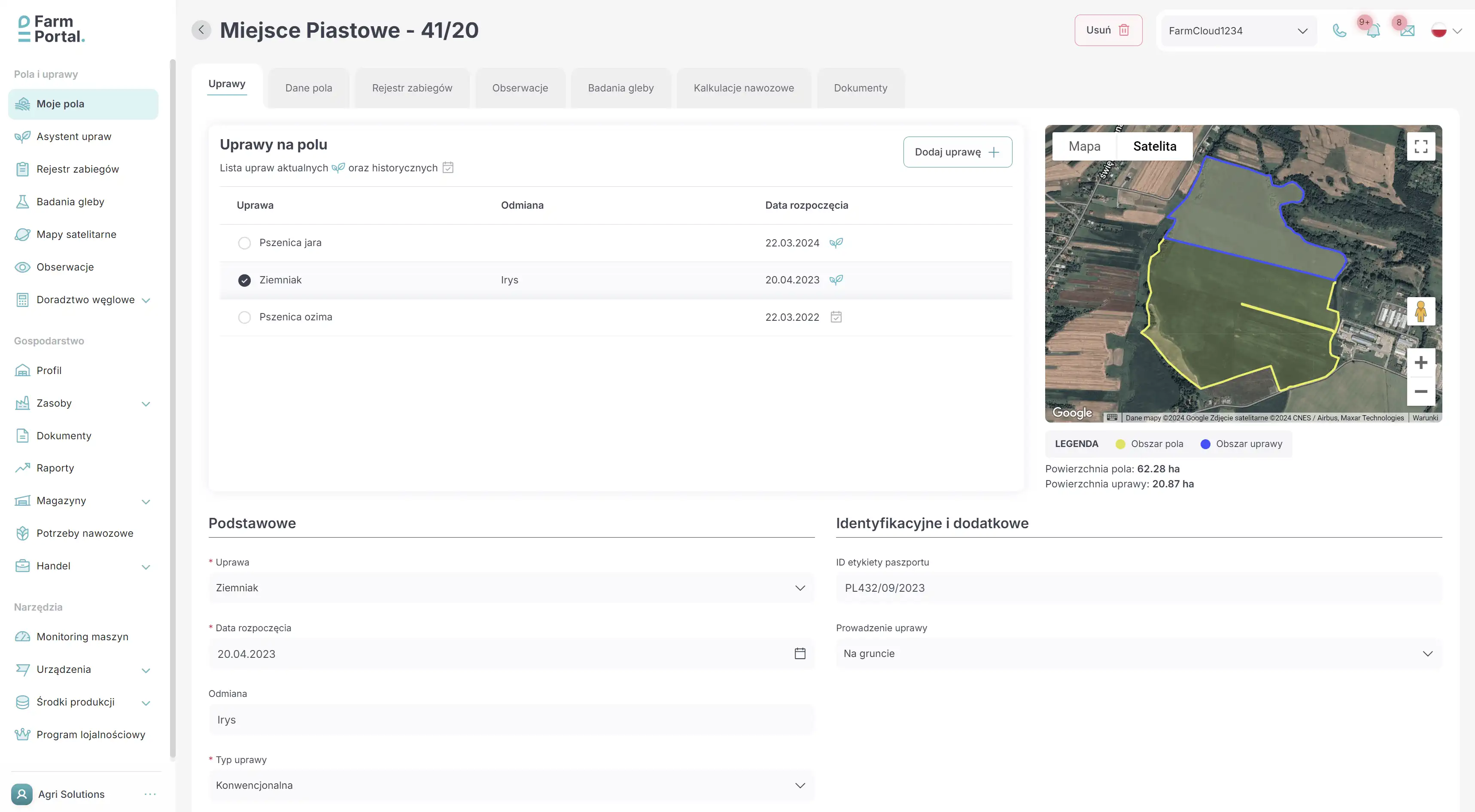Select Pszenica ozima radio button
Image resolution: width=1475 pixels, height=812 pixels.
pyautogui.click(x=244, y=317)
